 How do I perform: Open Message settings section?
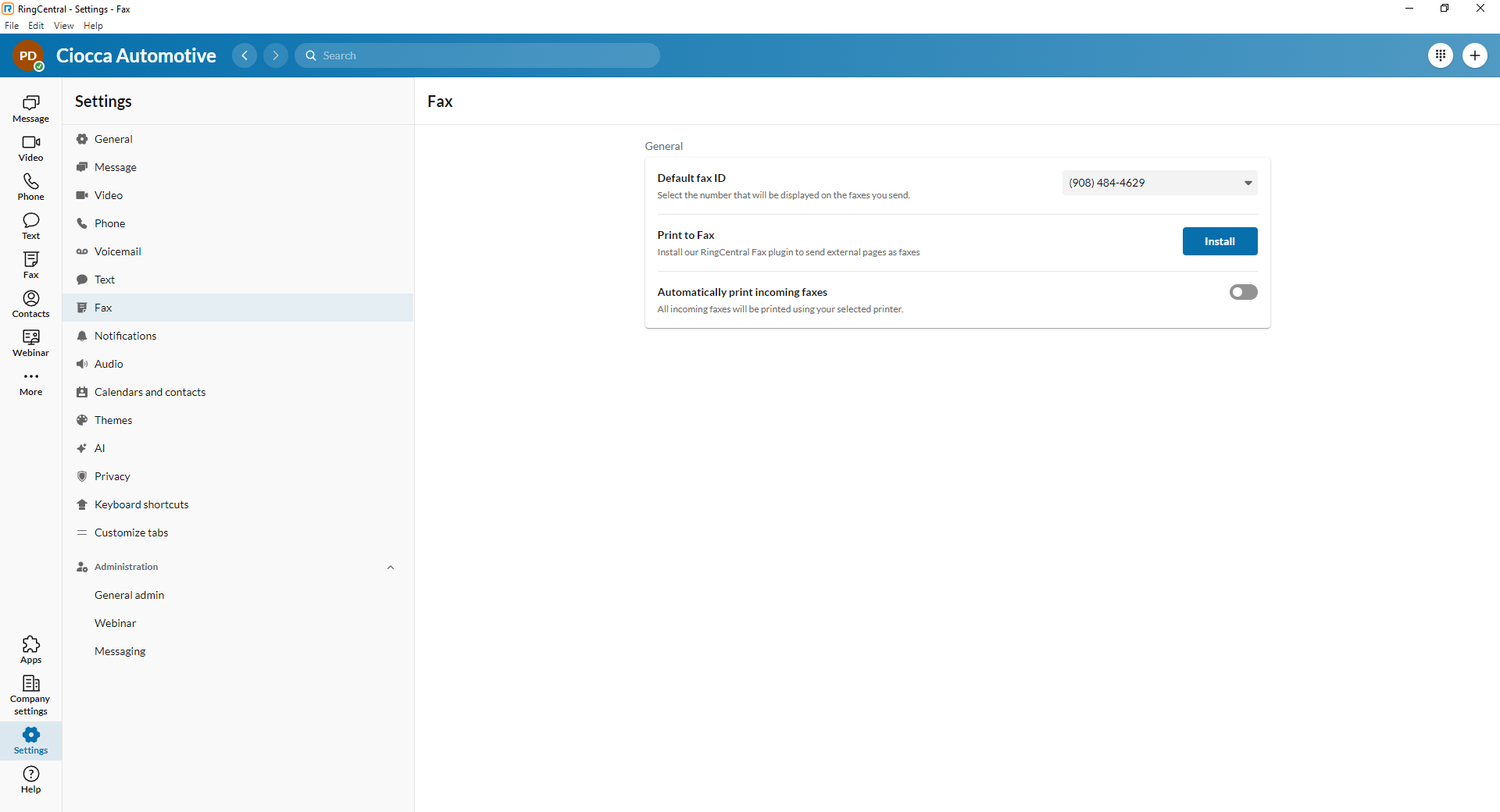point(238,167)
